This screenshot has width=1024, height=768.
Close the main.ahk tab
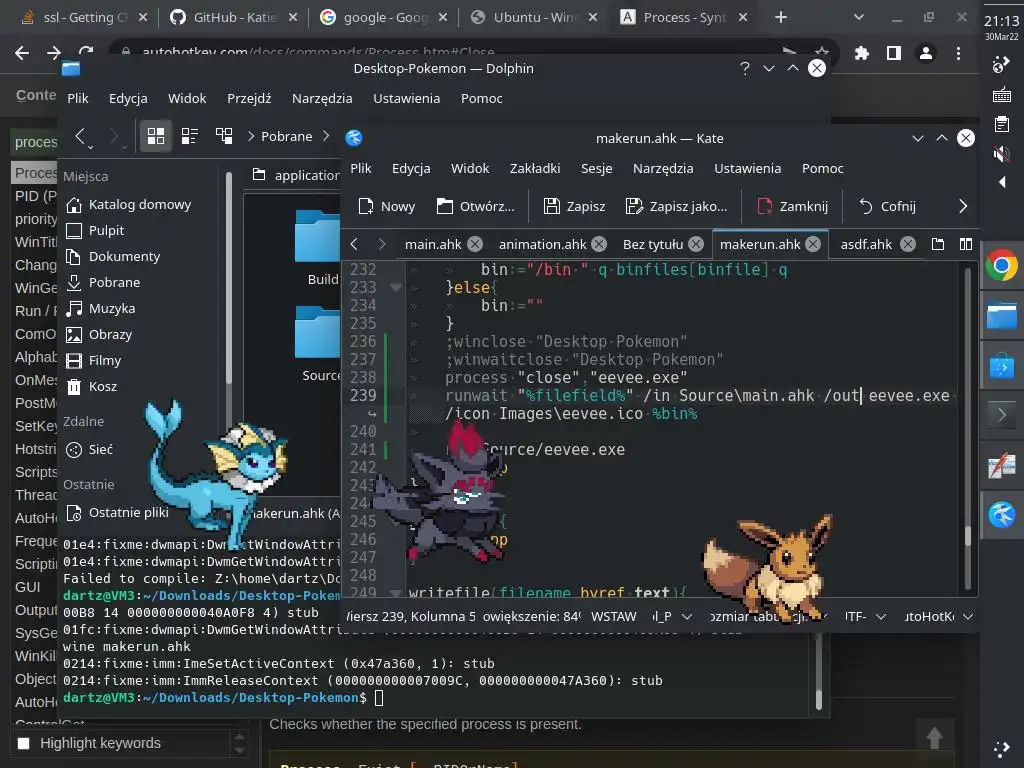[x=475, y=244]
